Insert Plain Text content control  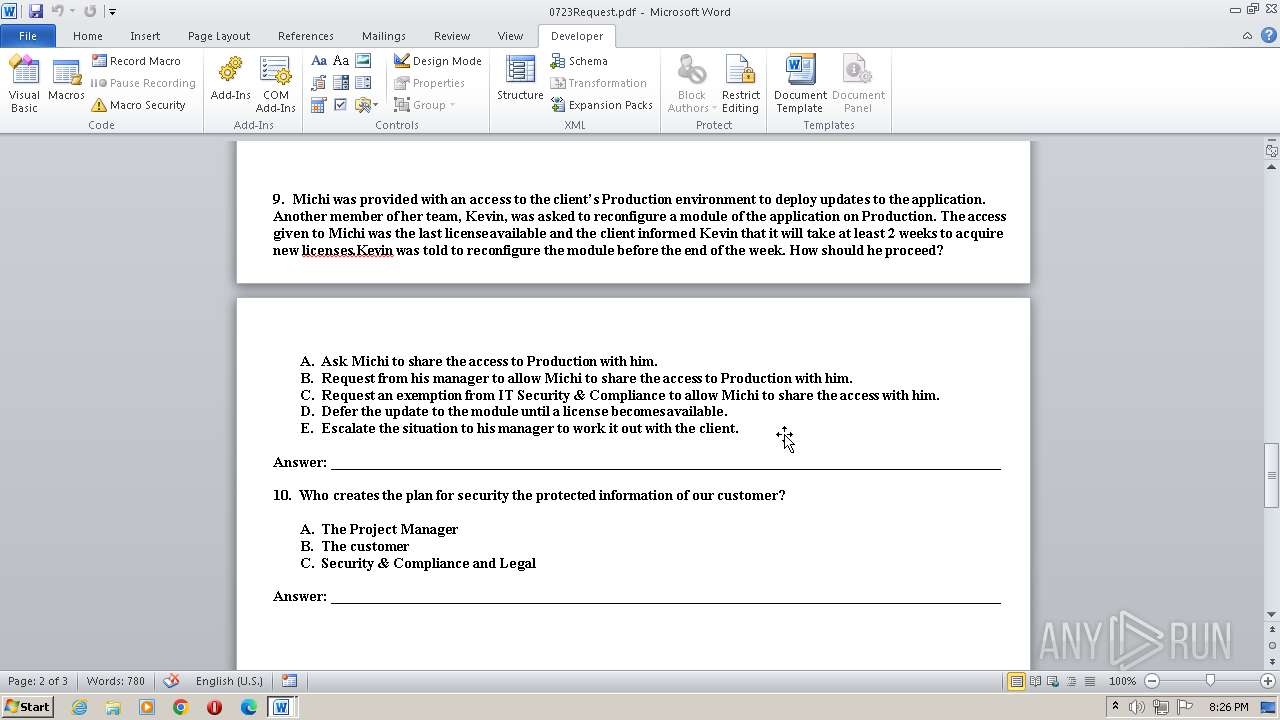[341, 61]
